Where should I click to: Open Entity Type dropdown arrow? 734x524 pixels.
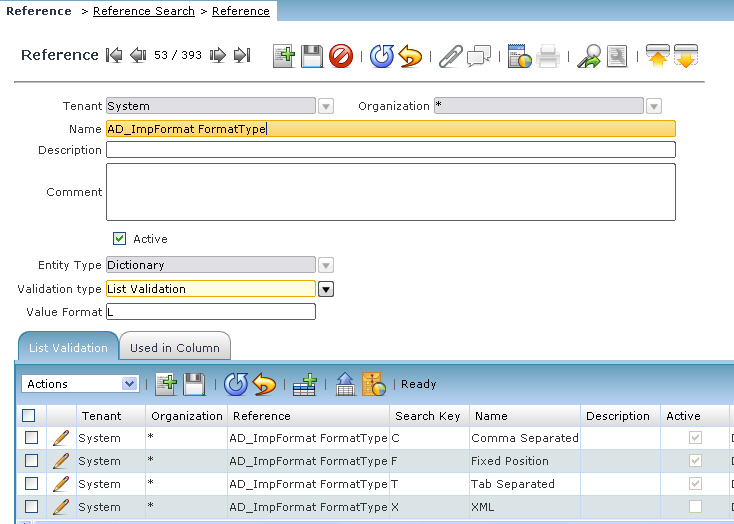click(x=326, y=266)
